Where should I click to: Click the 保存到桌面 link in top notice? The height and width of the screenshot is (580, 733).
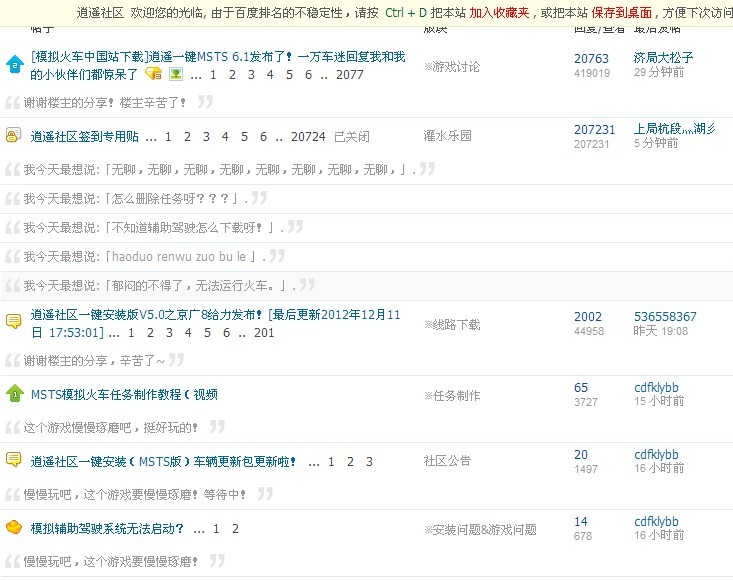point(621,13)
